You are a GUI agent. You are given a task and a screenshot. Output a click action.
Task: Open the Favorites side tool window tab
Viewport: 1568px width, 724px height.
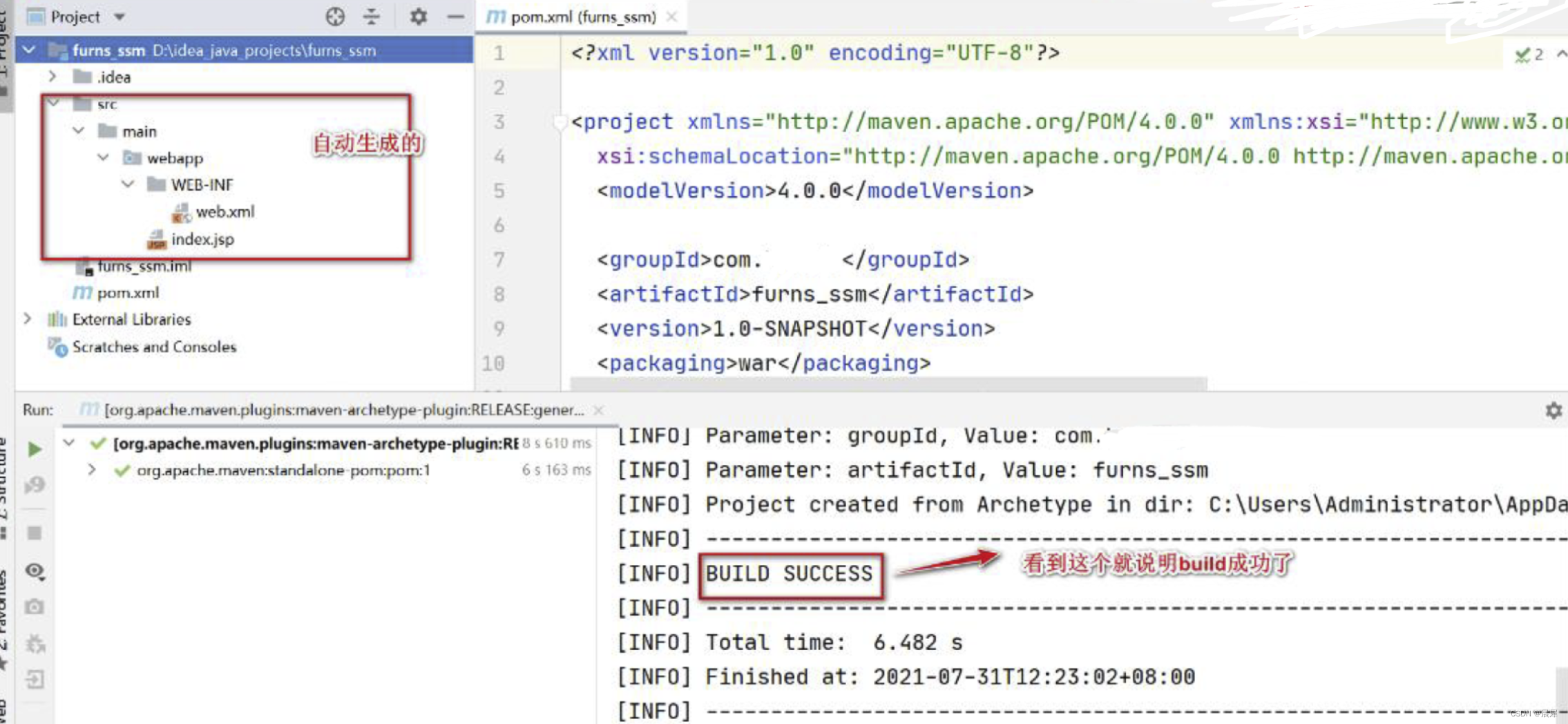pos(4,618)
